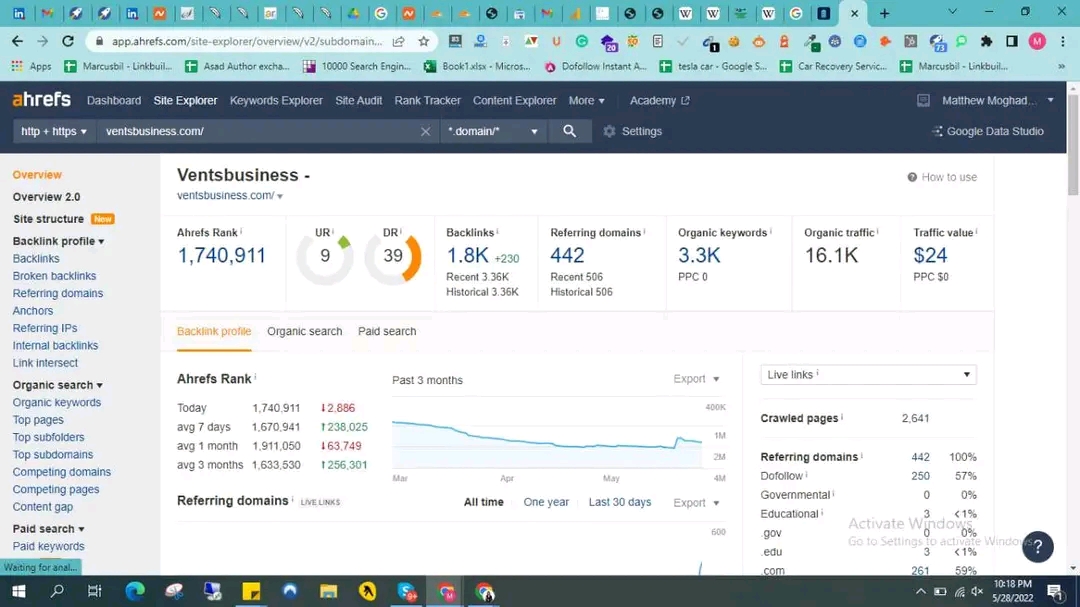
Task: Open the ventsbusiness.com/ dropdown under the title
Action: 230,196
